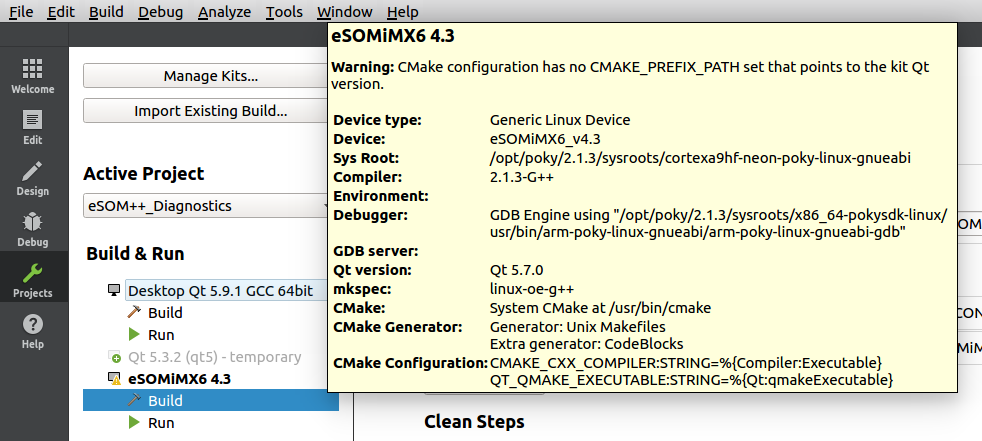Click green run arrow under eSOMiMX6 4.3
Screen dimensions: 982x441
tap(134, 422)
